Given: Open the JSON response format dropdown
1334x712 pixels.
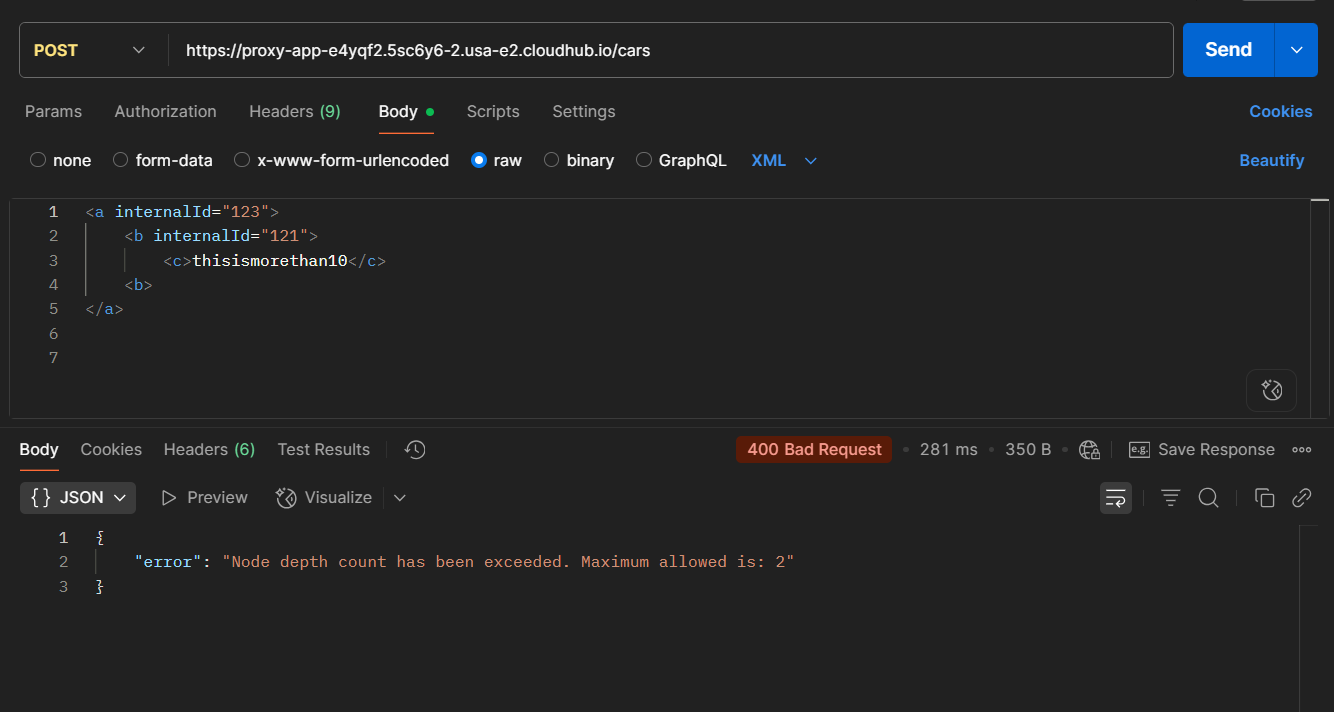Looking at the screenshot, I should (77, 497).
